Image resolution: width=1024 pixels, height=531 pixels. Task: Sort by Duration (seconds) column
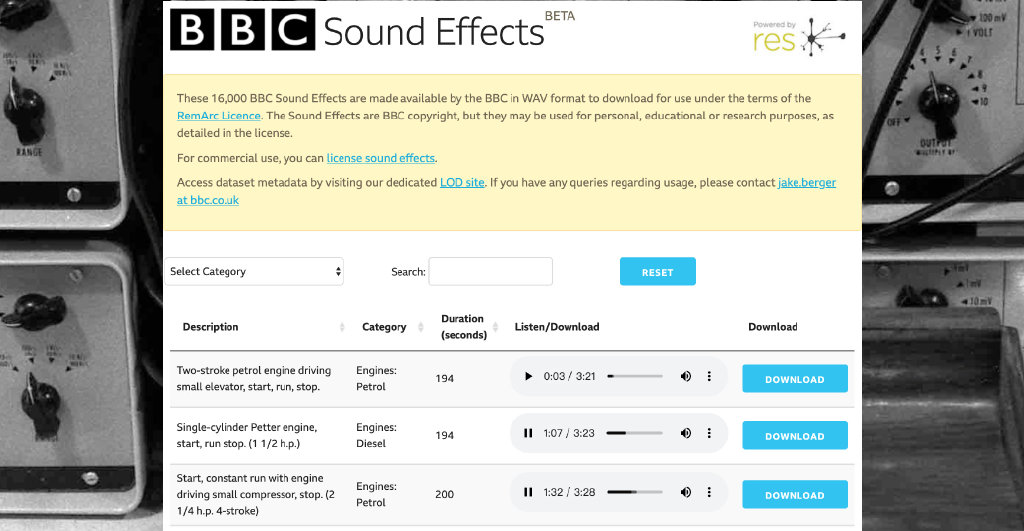462,327
